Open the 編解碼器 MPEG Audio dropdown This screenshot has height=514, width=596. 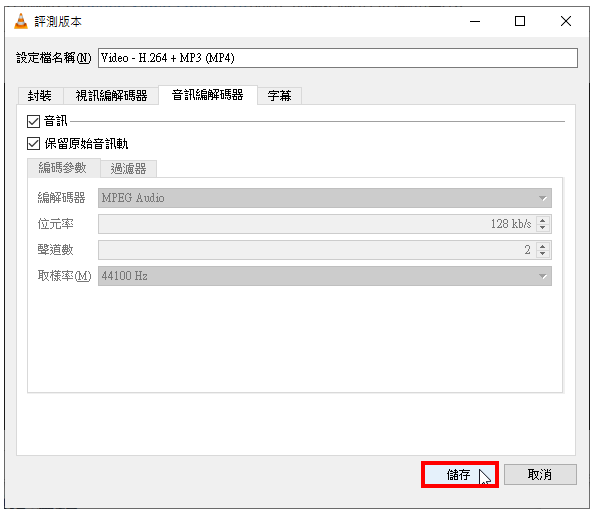(x=325, y=198)
